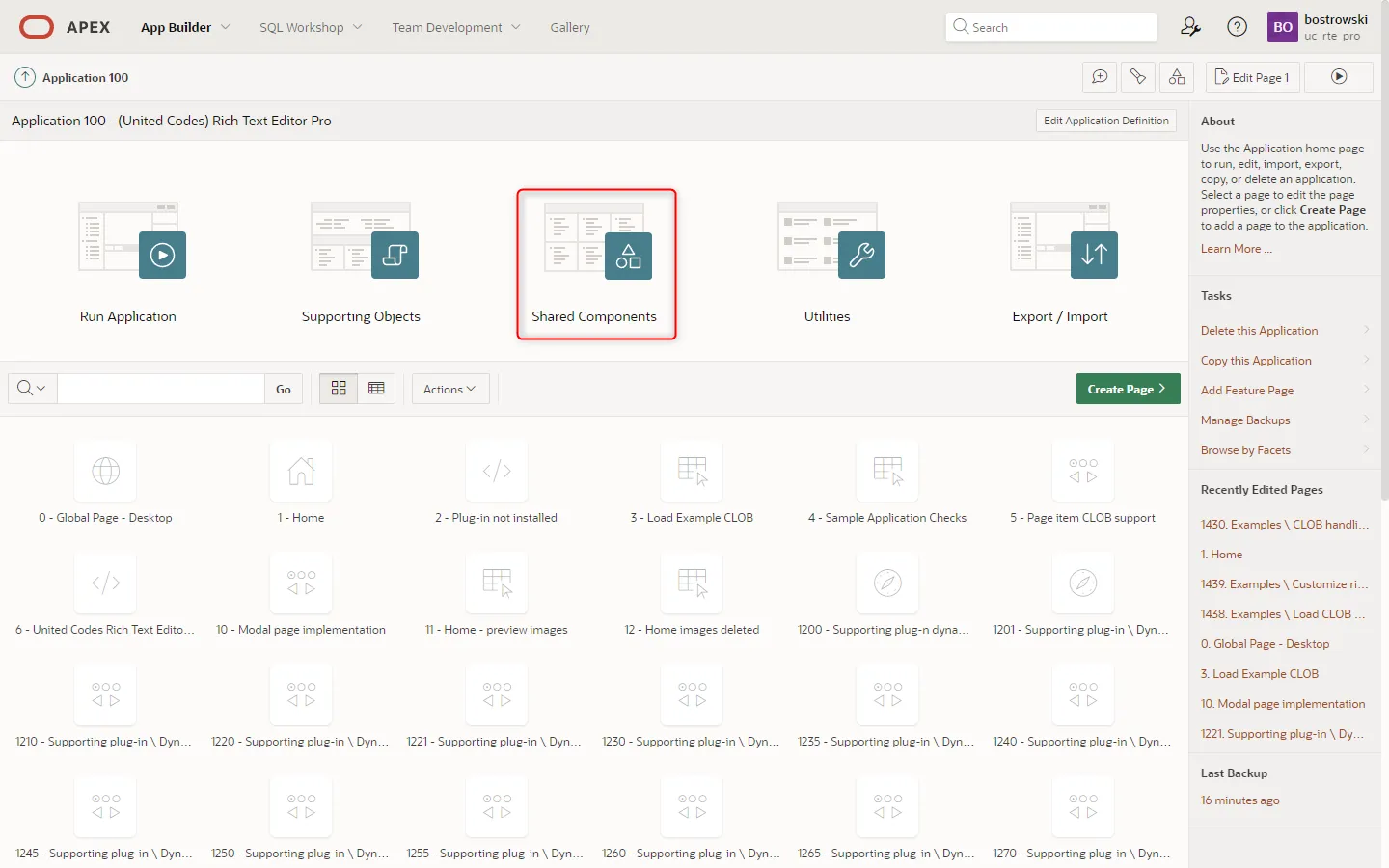Image resolution: width=1389 pixels, height=868 pixels.
Task: Expand the App Builder menu
Action: pyautogui.click(x=185, y=27)
